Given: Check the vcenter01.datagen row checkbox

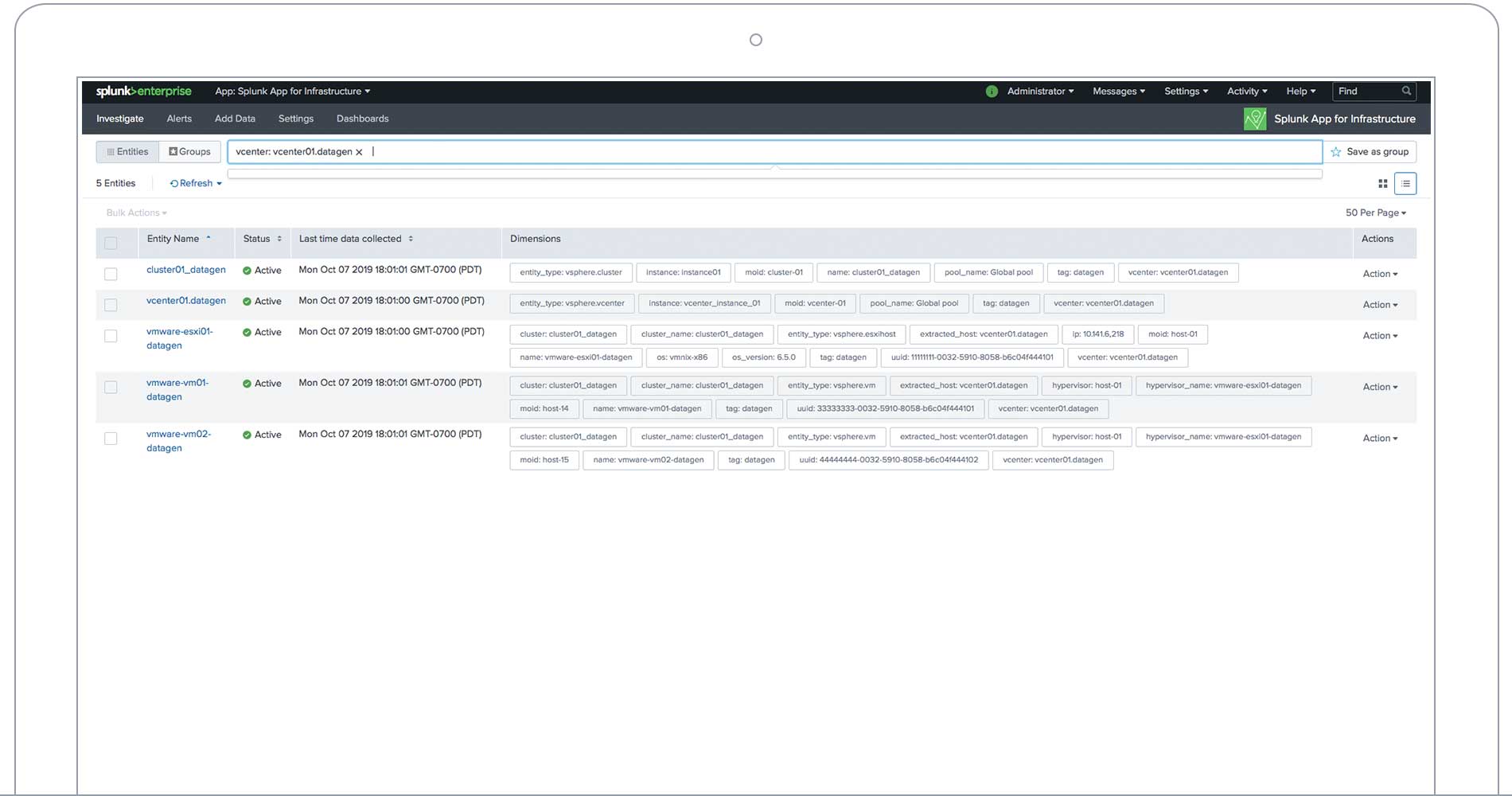Looking at the screenshot, I should click(x=111, y=305).
